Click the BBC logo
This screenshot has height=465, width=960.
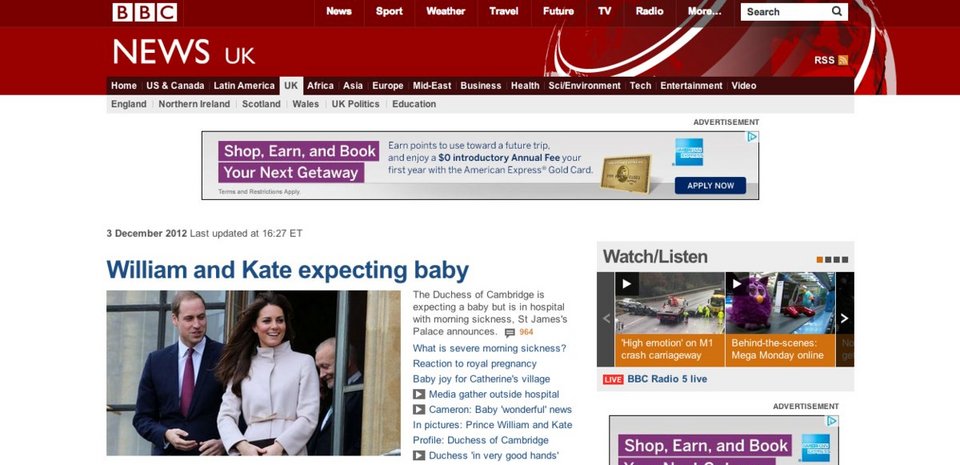pyautogui.click(x=144, y=12)
